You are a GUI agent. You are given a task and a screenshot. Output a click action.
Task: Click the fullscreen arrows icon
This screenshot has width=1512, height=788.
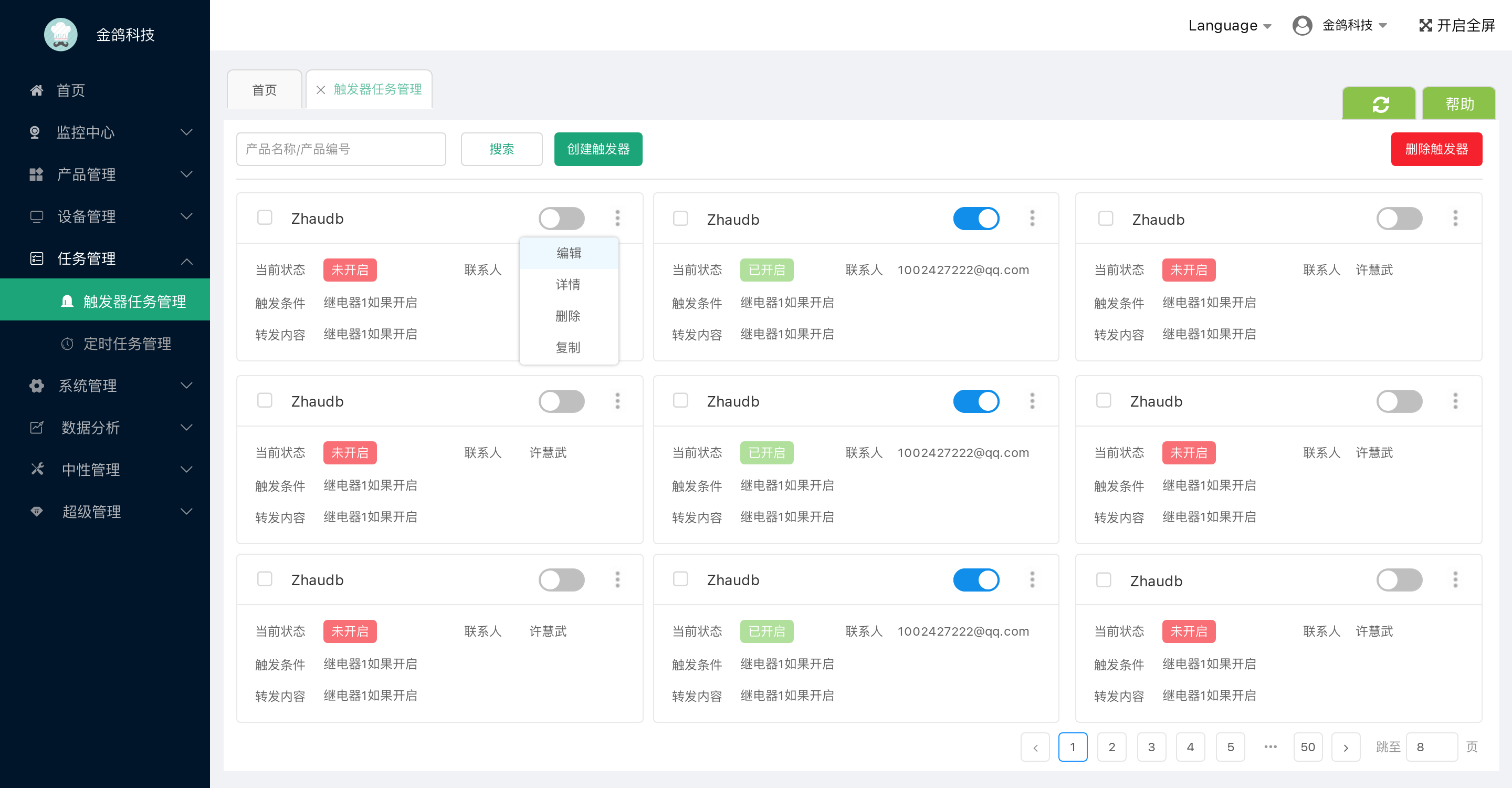point(1425,25)
